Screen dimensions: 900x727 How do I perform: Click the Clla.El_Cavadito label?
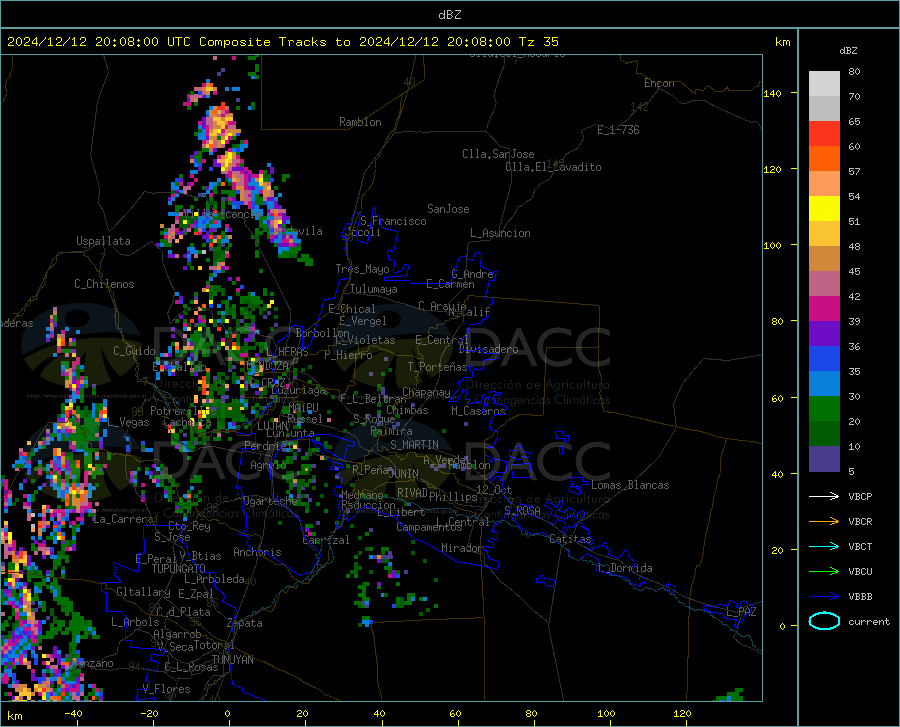point(553,167)
